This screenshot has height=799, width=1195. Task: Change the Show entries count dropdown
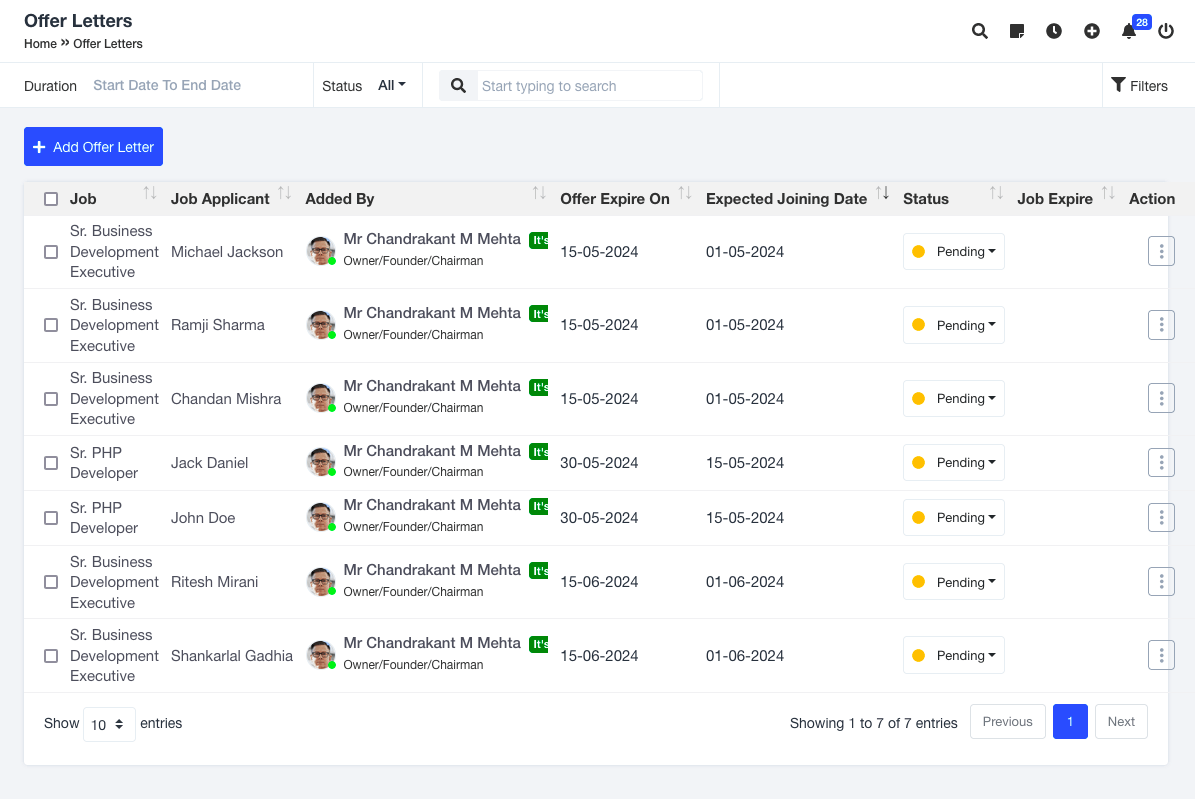[x=109, y=724]
